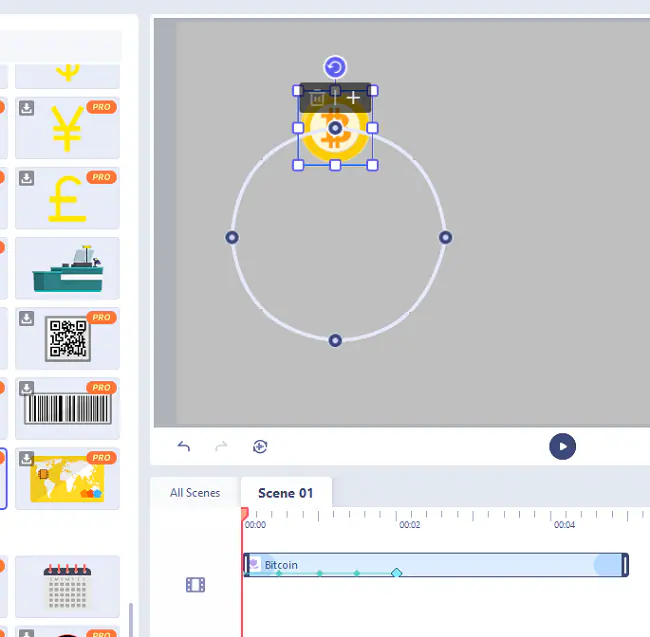This screenshot has width=650, height=637.
Task: Click the third keyframe diamond on Bitcoin clip
Action: [x=357, y=573]
